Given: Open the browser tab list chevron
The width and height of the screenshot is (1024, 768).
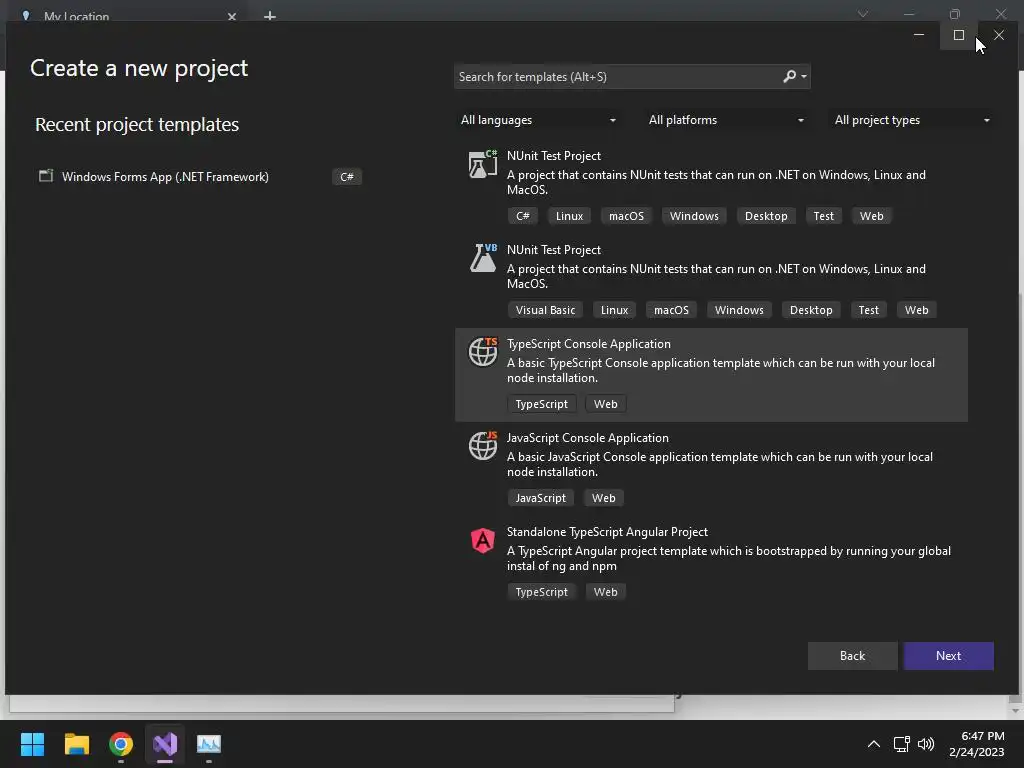Looking at the screenshot, I should pos(863,14).
